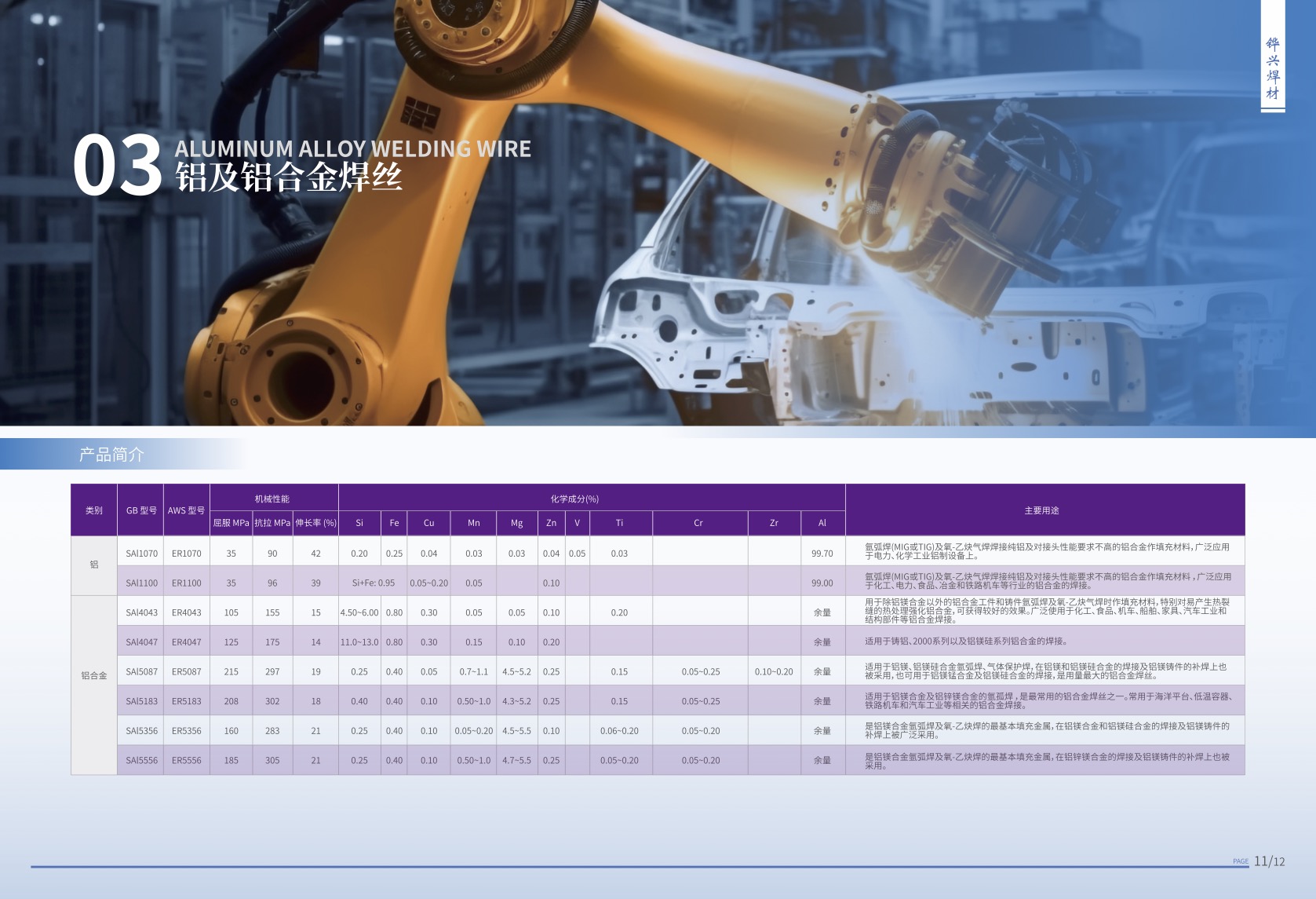Click the 铧兴焊材 brand logo
The height and width of the screenshot is (899, 1316).
pos(1272,68)
